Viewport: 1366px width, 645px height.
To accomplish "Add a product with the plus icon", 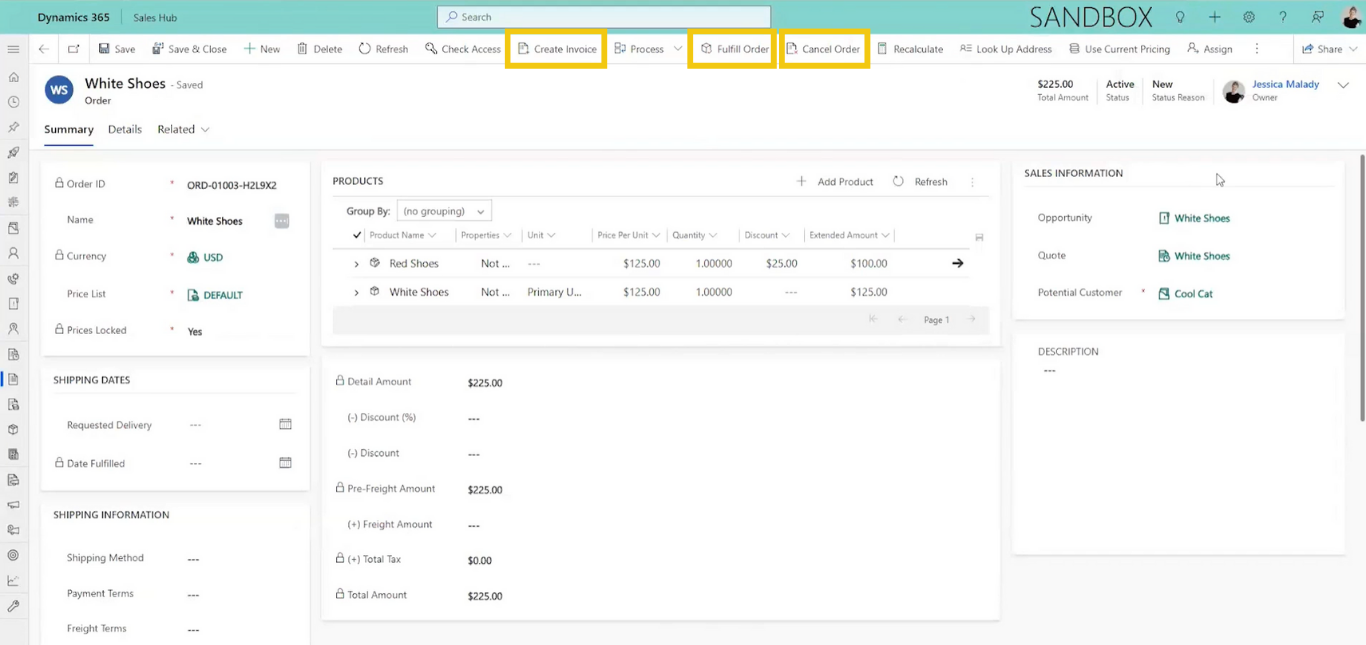I will coord(800,181).
